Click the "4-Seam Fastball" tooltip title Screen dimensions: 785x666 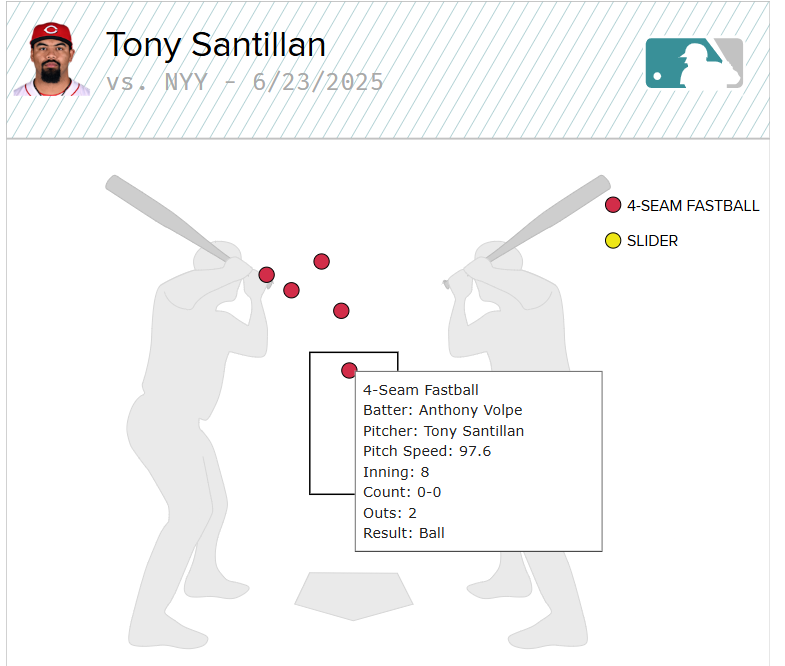point(420,390)
